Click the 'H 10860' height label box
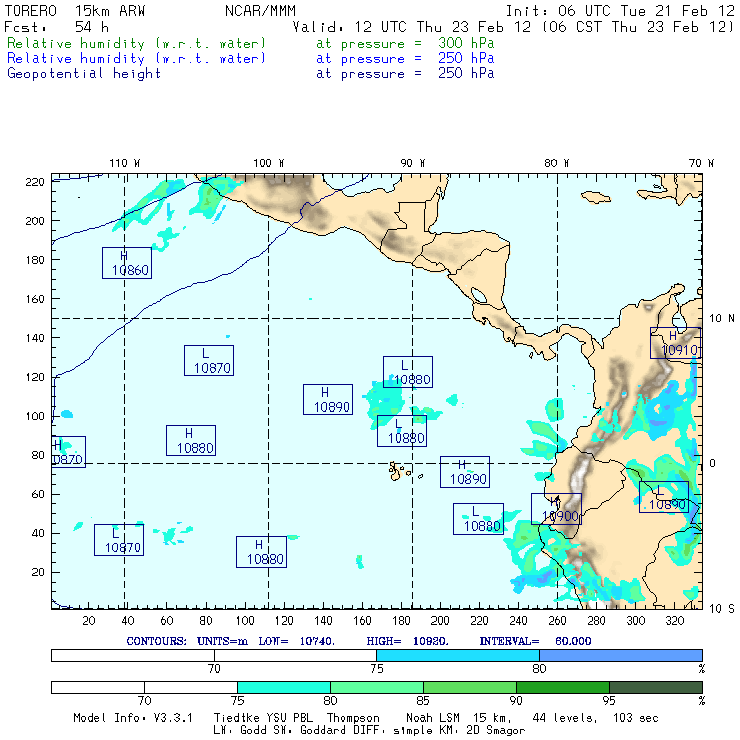The width and height of the screenshot is (740, 740). [127, 263]
